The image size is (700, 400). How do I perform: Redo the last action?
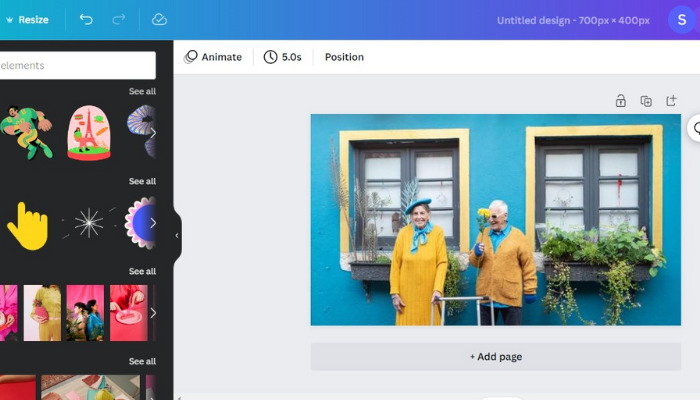pyautogui.click(x=119, y=19)
